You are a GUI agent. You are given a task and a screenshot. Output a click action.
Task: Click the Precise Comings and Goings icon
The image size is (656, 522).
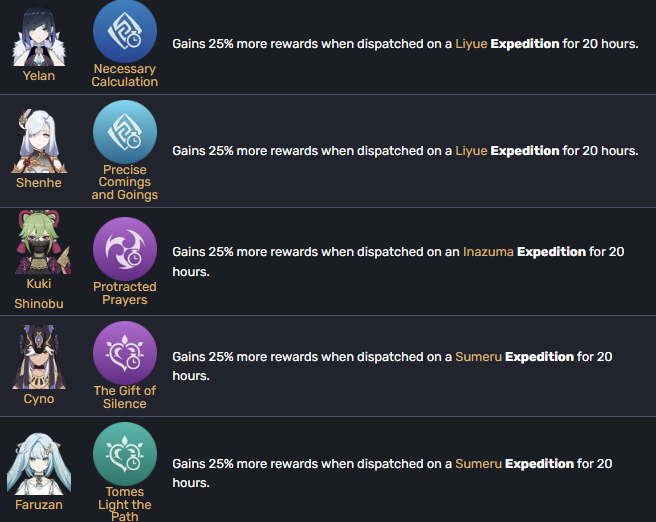125,133
